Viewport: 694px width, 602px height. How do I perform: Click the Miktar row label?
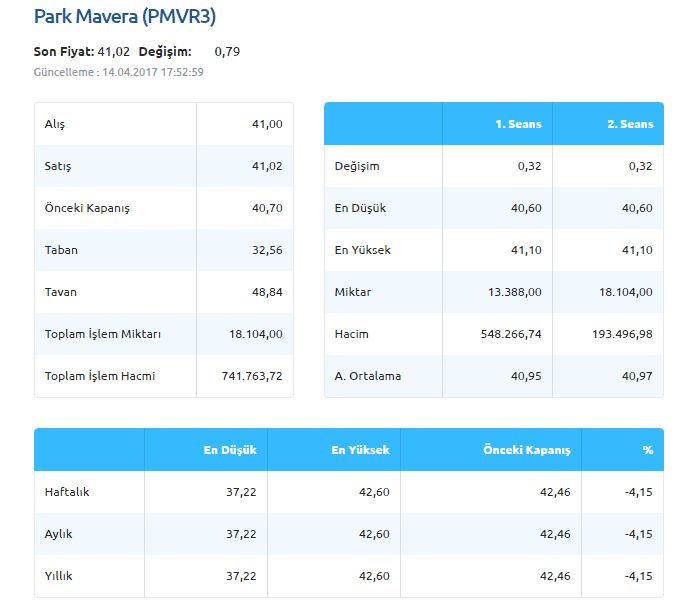pyautogui.click(x=353, y=292)
